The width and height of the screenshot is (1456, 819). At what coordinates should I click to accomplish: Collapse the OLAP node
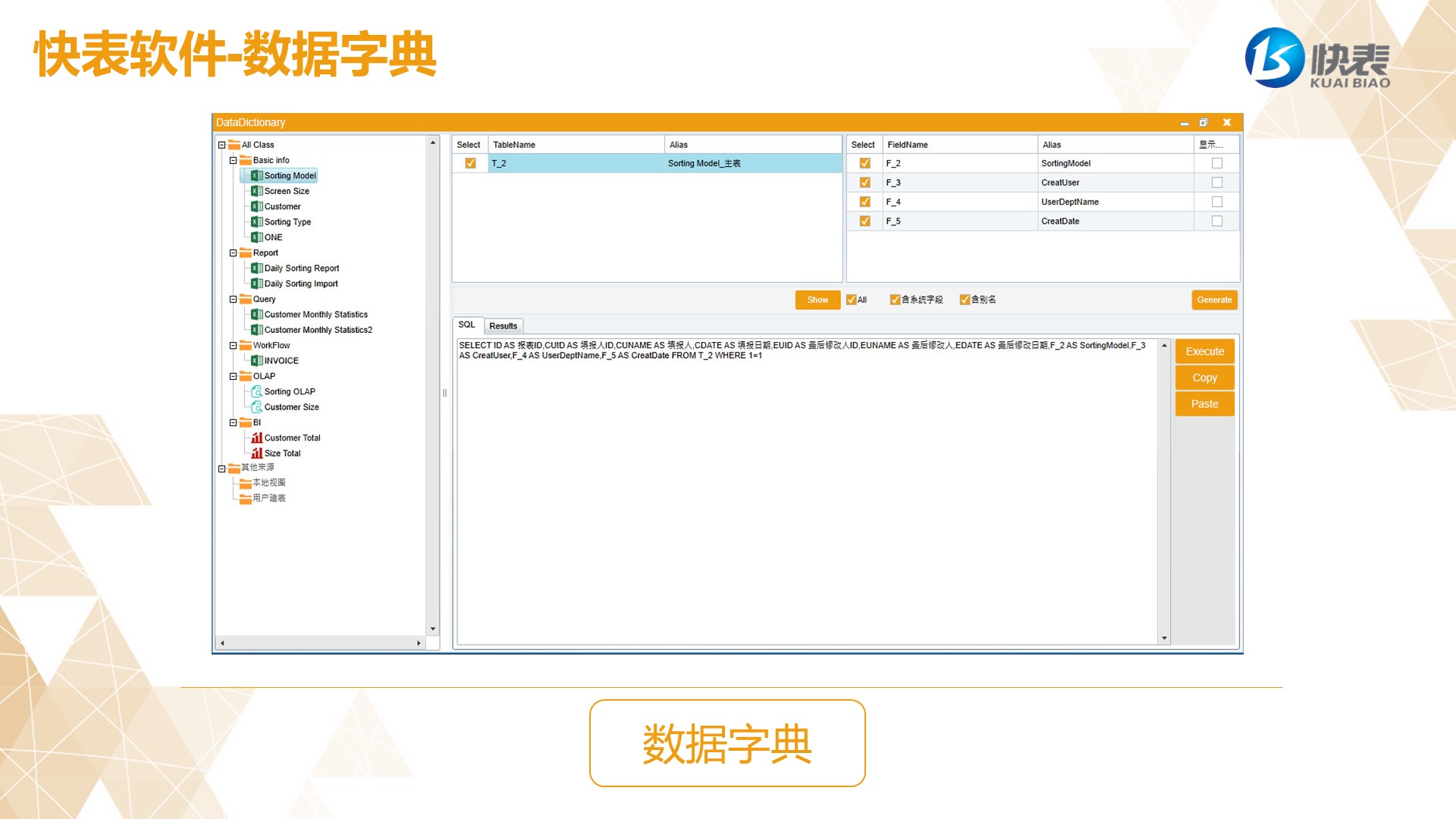click(x=234, y=376)
